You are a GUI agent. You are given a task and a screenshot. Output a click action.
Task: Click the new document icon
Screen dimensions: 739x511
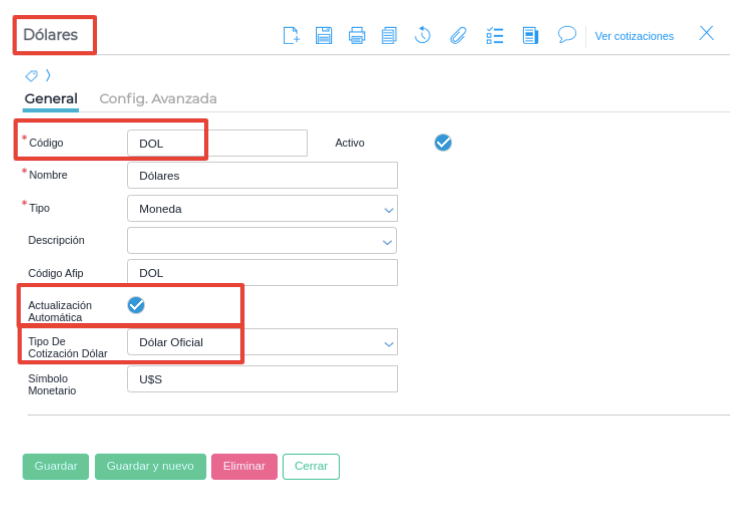click(x=291, y=35)
